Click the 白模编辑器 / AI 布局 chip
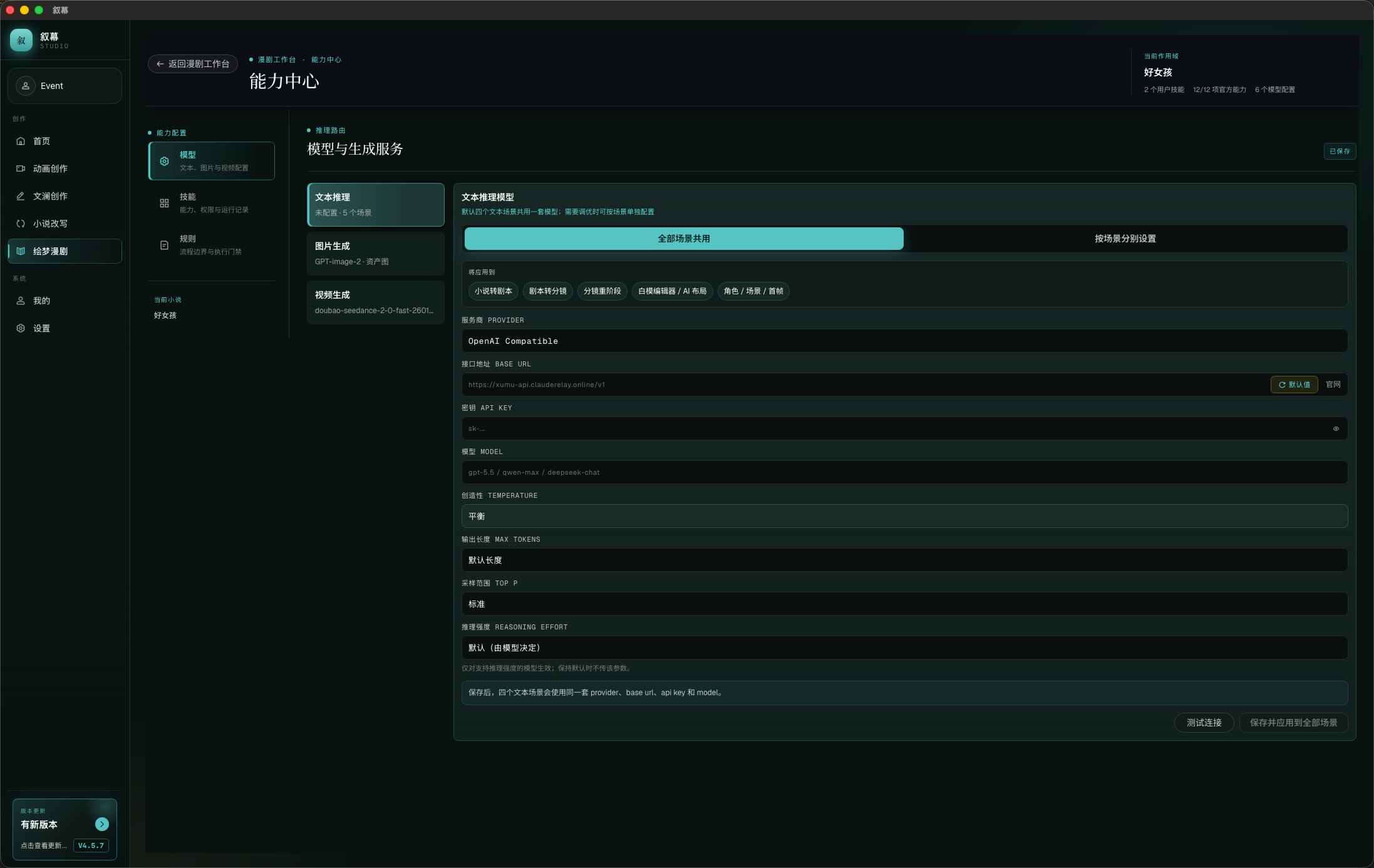Screen dimensions: 1374x868 tap(672, 291)
